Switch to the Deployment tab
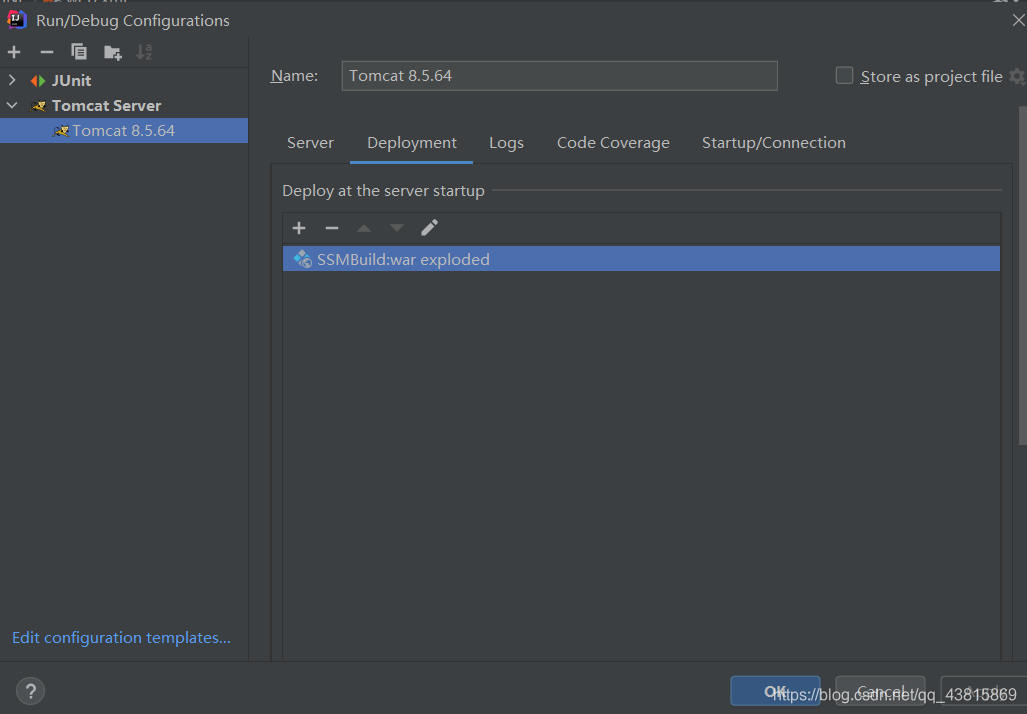Screen dimensions: 1027x714 pyautogui.click(x=411, y=143)
